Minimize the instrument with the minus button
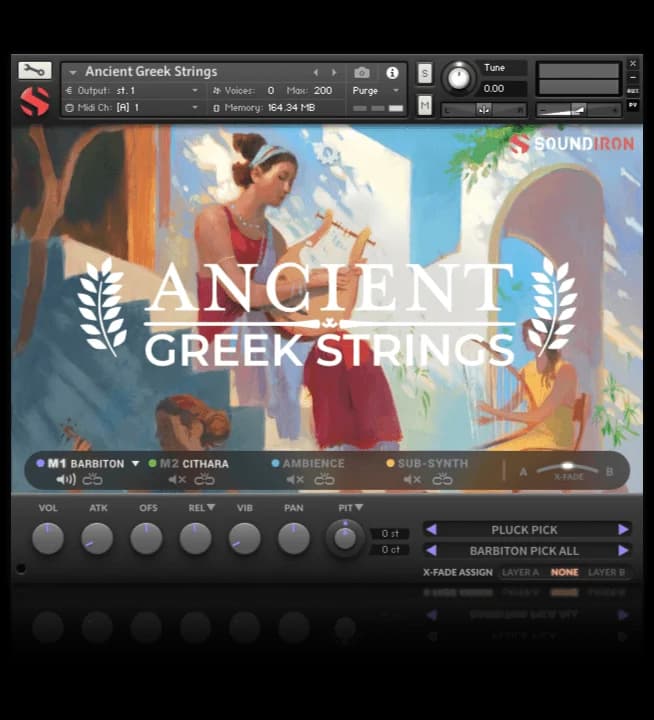 [x=633, y=78]
